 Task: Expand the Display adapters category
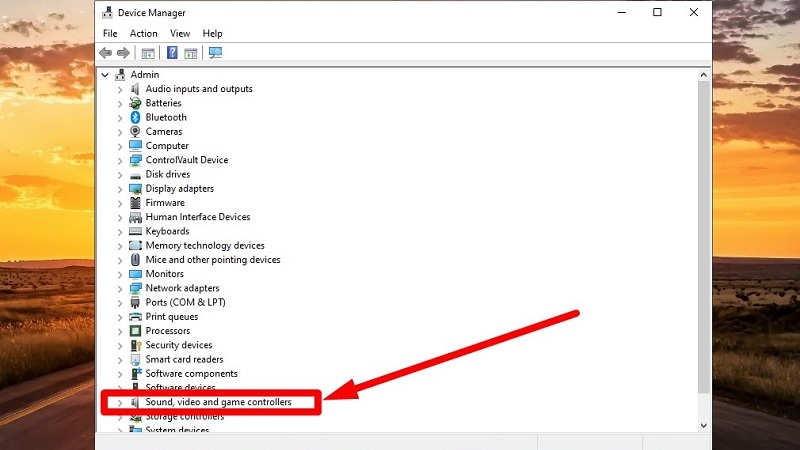pos(120,189)
